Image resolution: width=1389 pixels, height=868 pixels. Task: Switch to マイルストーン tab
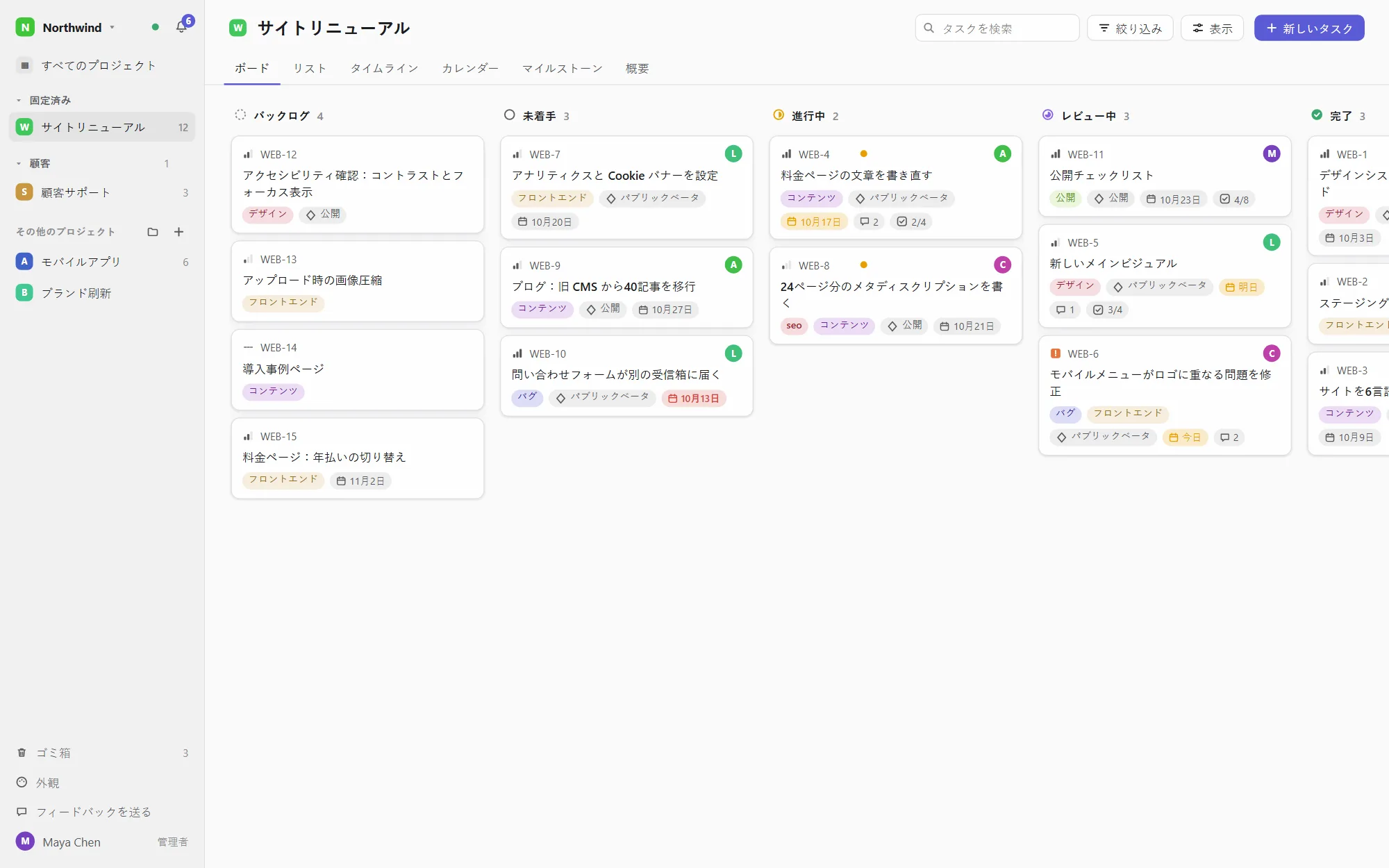[562, 68]
